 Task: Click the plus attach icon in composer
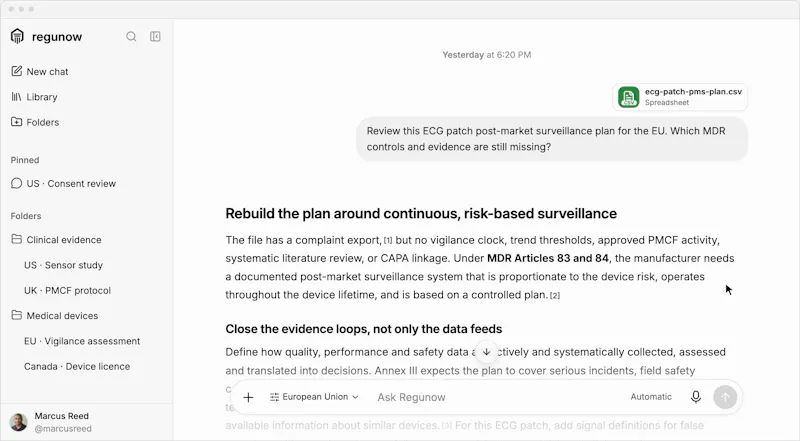[248, 397]
